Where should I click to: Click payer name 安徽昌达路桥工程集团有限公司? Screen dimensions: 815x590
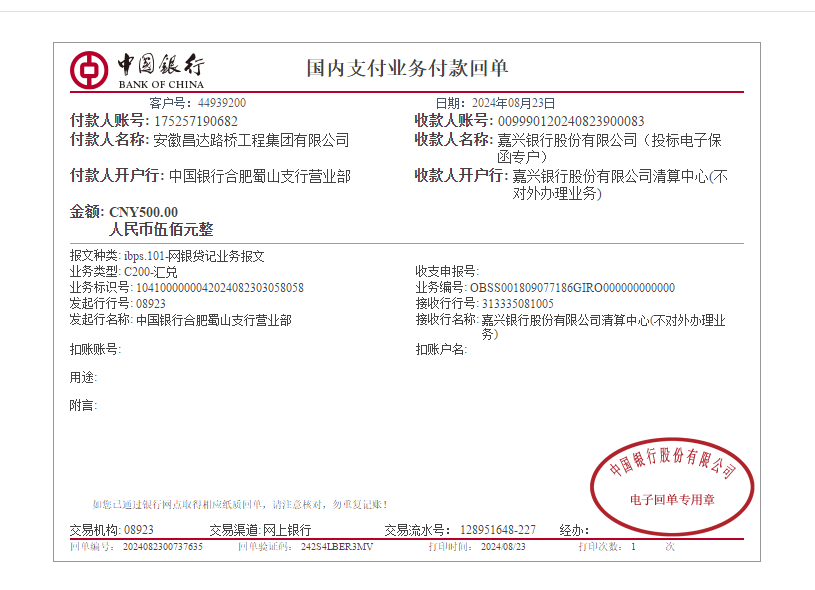pyautogui.click(x=250, y=140)
